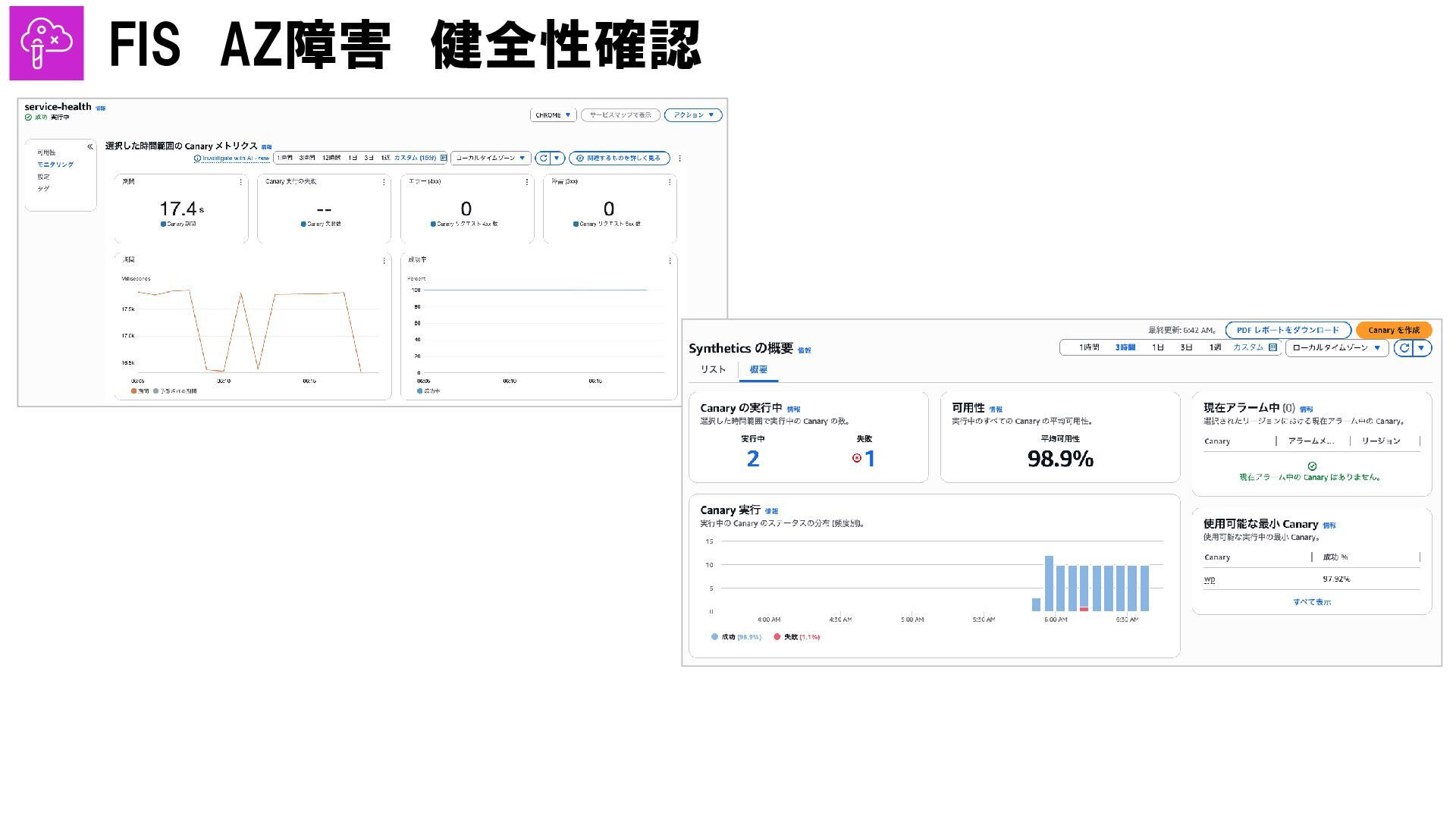Open the wp canary link

pyautogui.click(x=1210, y=579)
